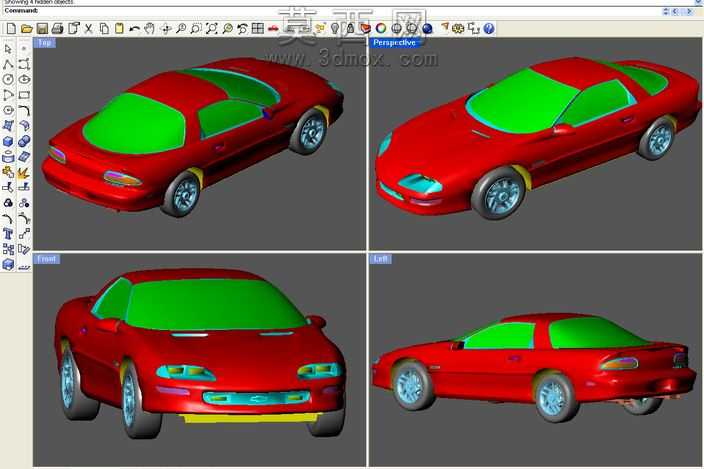This screenshot has height=469, width=704.
Task: Select the Join tool
Action: (8, 172)
